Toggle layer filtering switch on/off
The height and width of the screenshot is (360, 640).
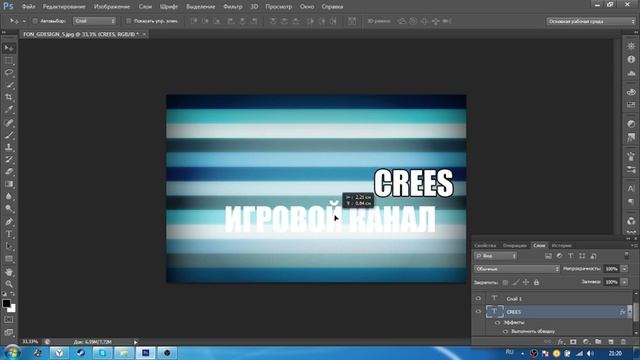coord(627,256)
